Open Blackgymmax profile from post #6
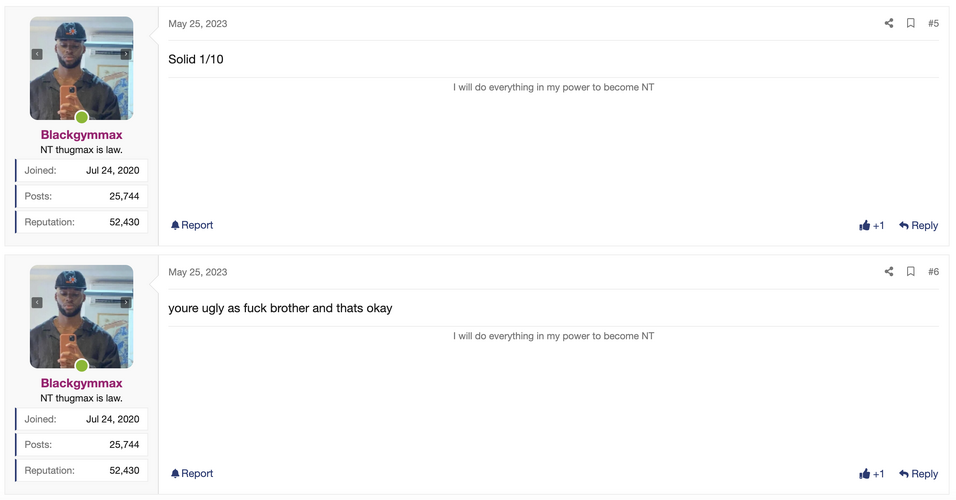 coord(82,383)
